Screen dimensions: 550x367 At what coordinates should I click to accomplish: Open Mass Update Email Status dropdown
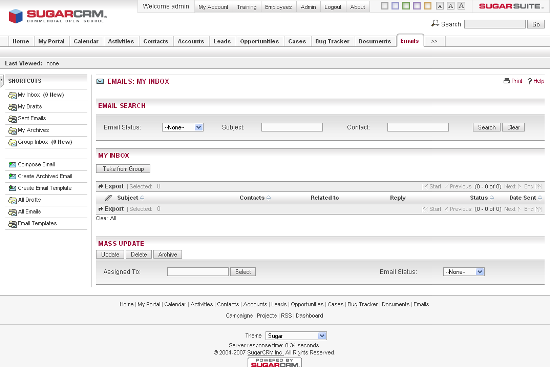(464, 272)
